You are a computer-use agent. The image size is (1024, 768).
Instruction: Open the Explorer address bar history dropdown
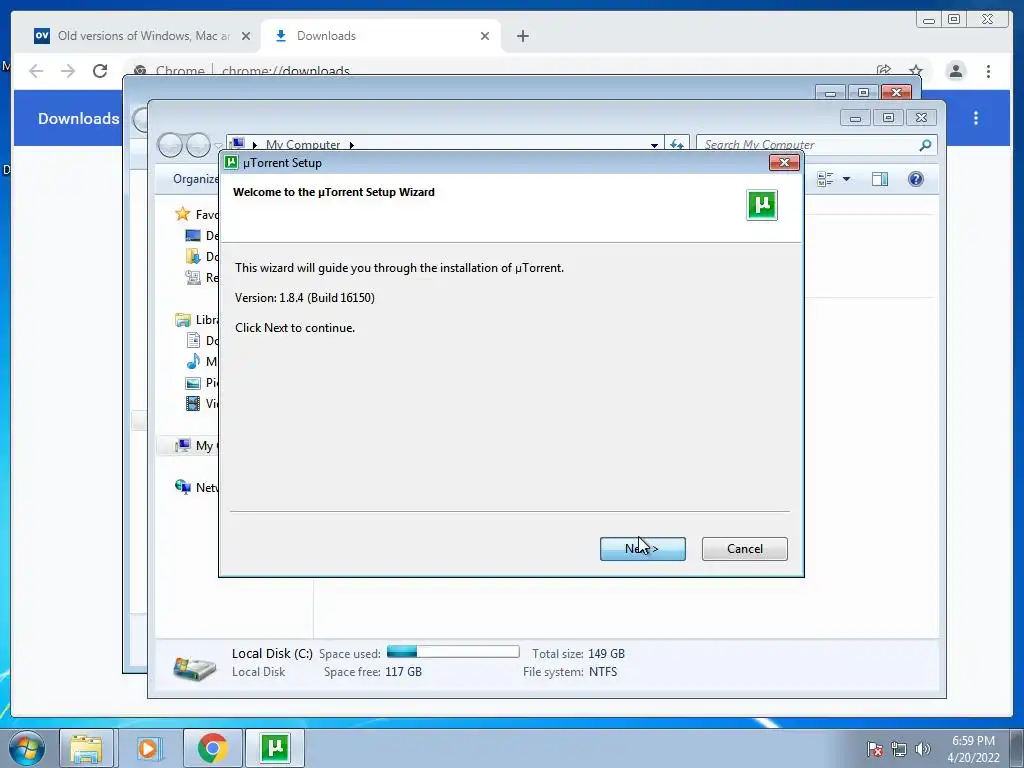pyautogui.click(x=654, y=145)
